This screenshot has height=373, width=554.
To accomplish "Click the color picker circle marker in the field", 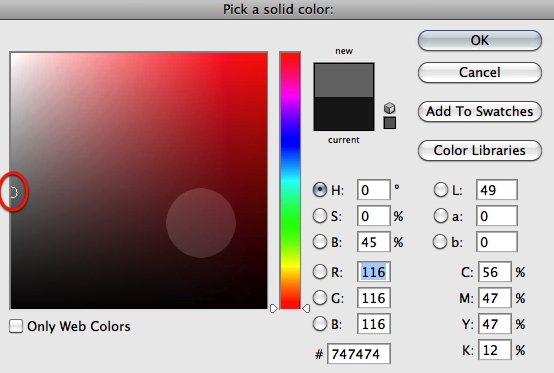I will click(x=14, y=193).
